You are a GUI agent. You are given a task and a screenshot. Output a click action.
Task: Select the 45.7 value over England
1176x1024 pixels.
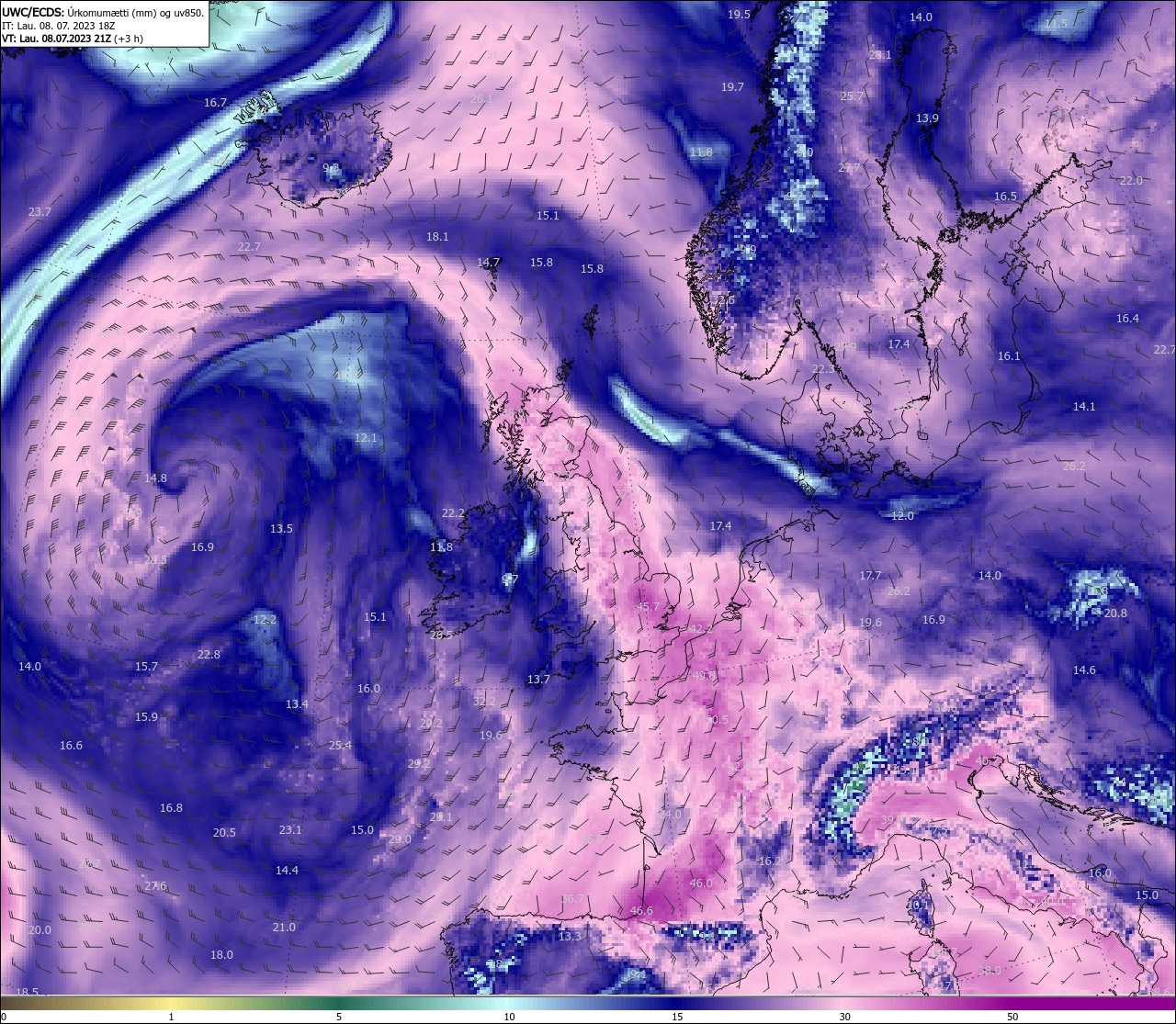click(648, 606)
